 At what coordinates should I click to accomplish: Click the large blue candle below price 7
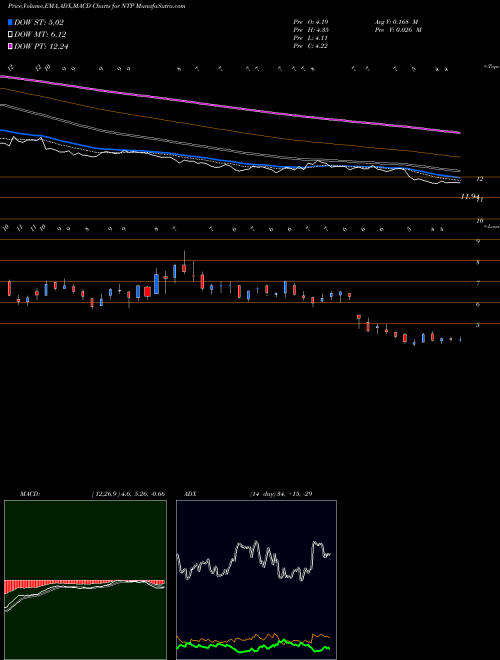pos(157,284)
